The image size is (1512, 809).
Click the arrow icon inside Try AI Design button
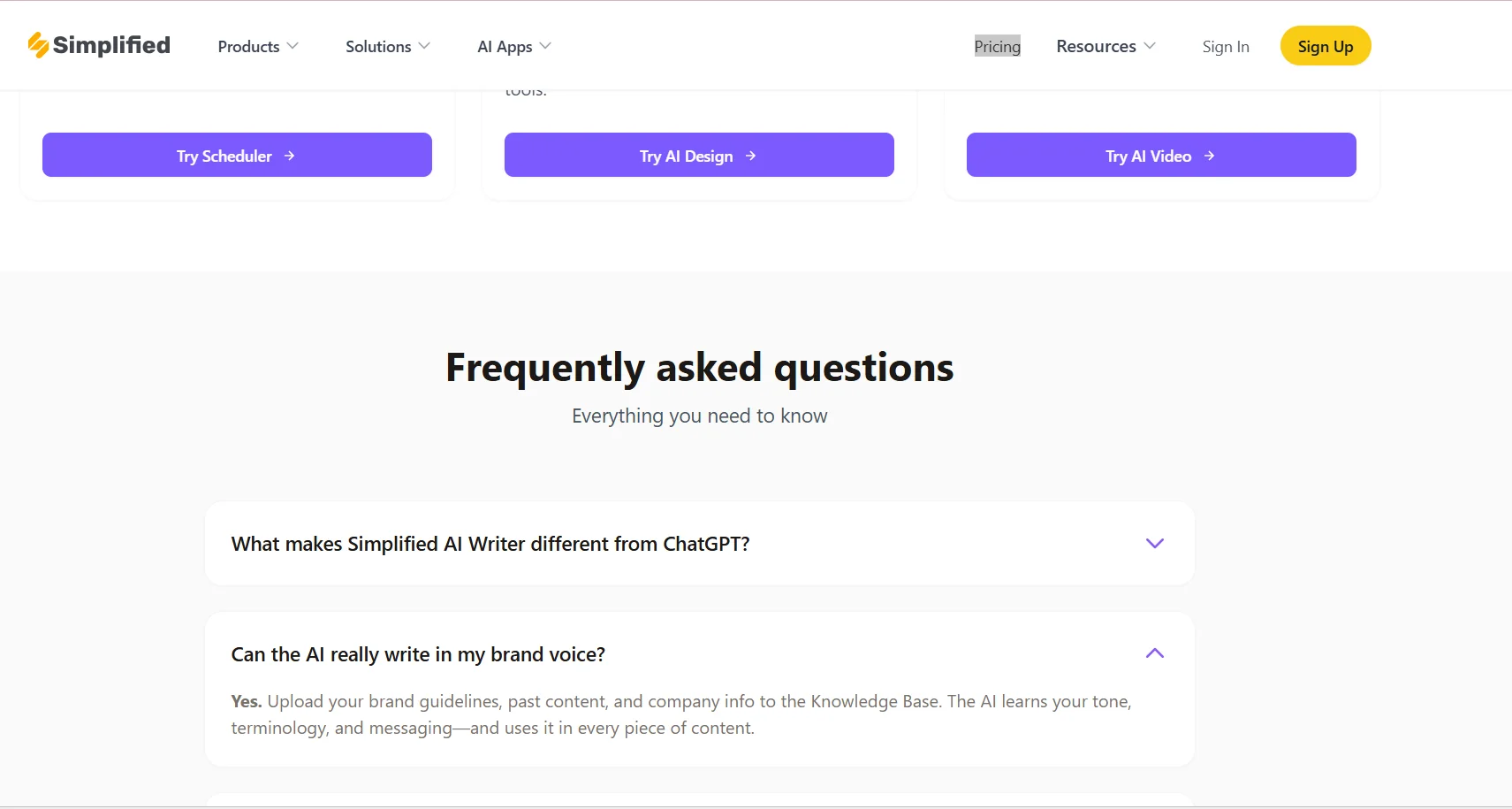750,156
